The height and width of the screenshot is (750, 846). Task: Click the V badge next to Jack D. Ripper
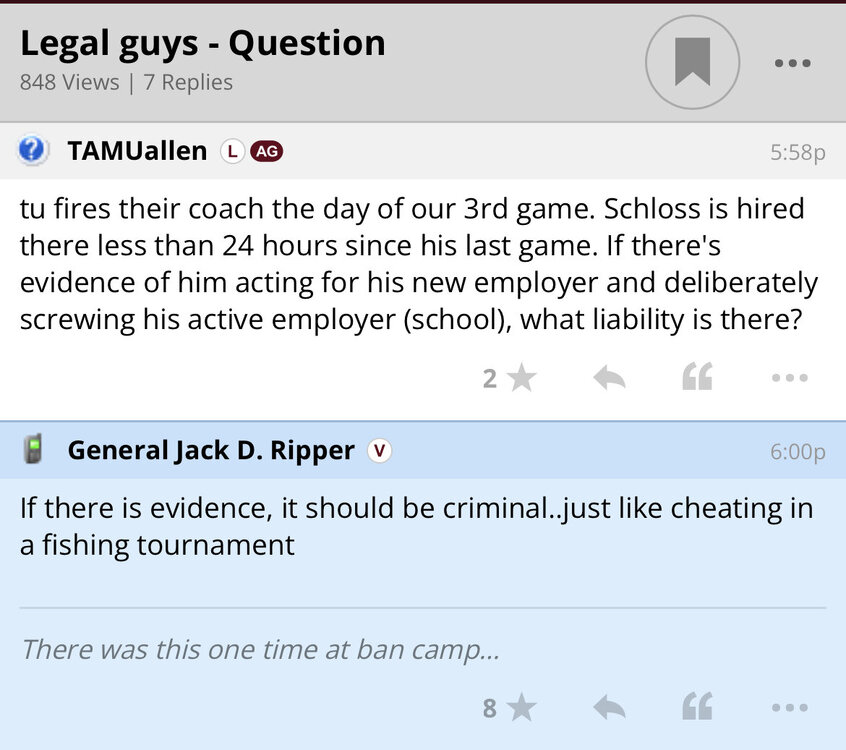379,451
